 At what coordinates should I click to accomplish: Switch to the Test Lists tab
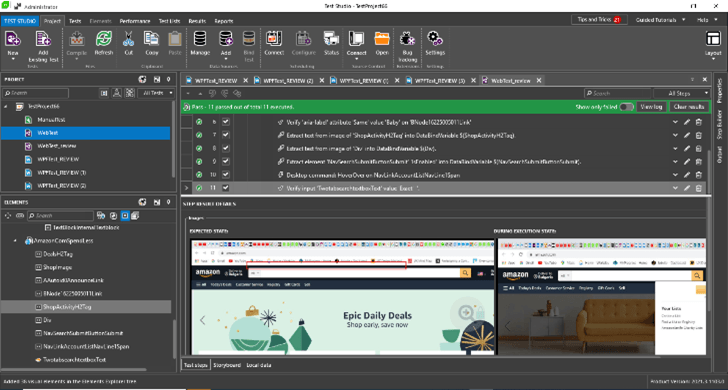(169, 21)
